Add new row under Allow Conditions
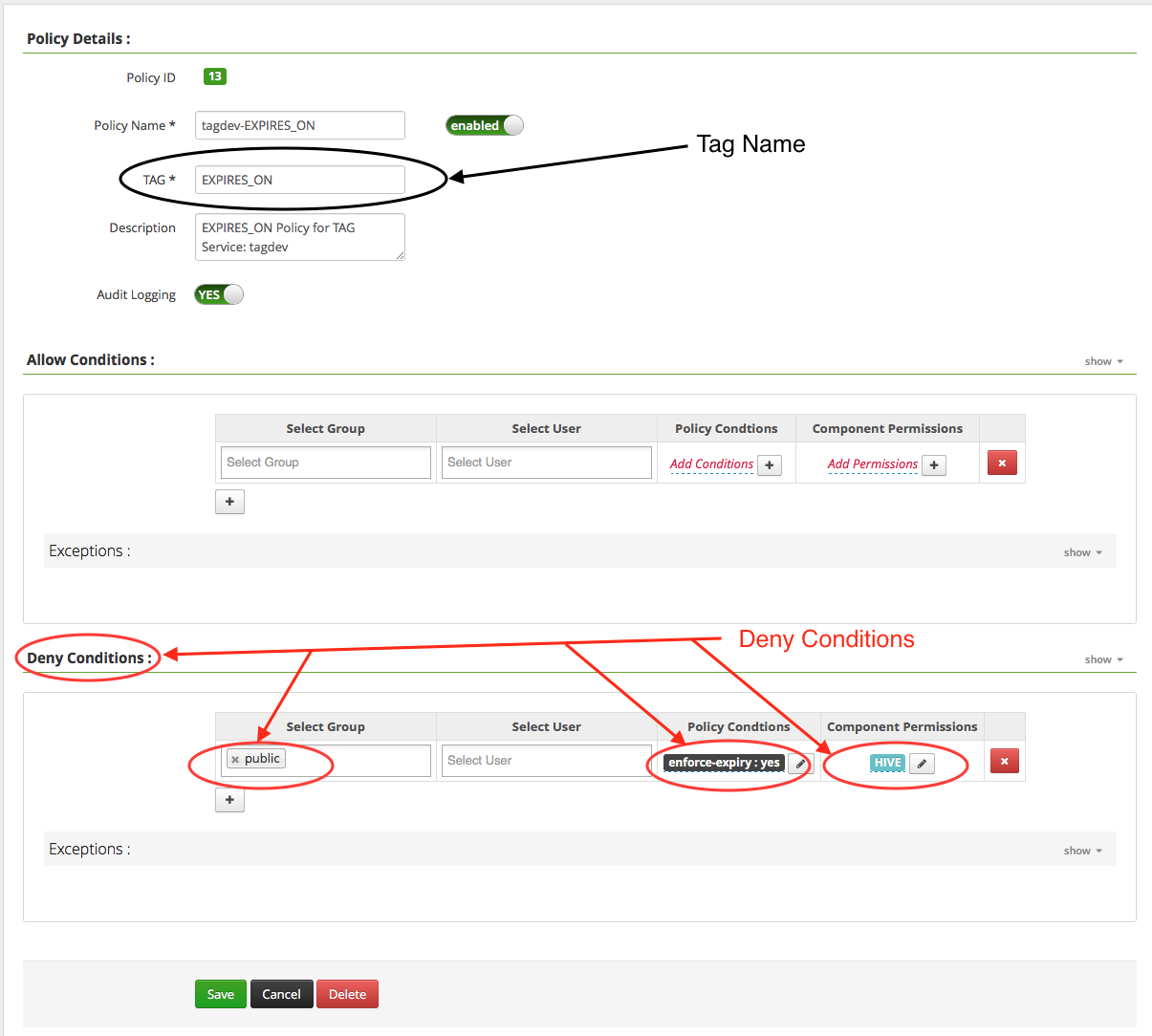The width and height of the screenshot is (1152, 1036). pyautogui.click(x=229, y=502)
